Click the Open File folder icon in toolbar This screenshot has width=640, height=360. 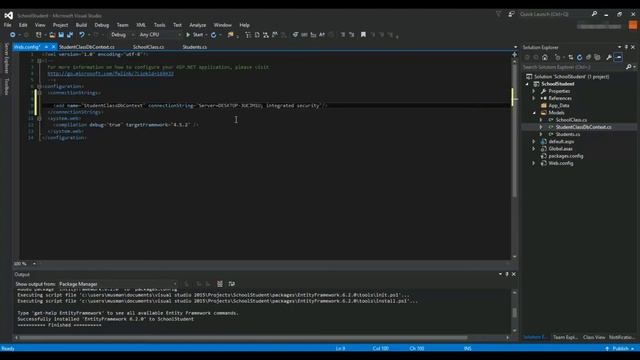[x=52, y=35]
